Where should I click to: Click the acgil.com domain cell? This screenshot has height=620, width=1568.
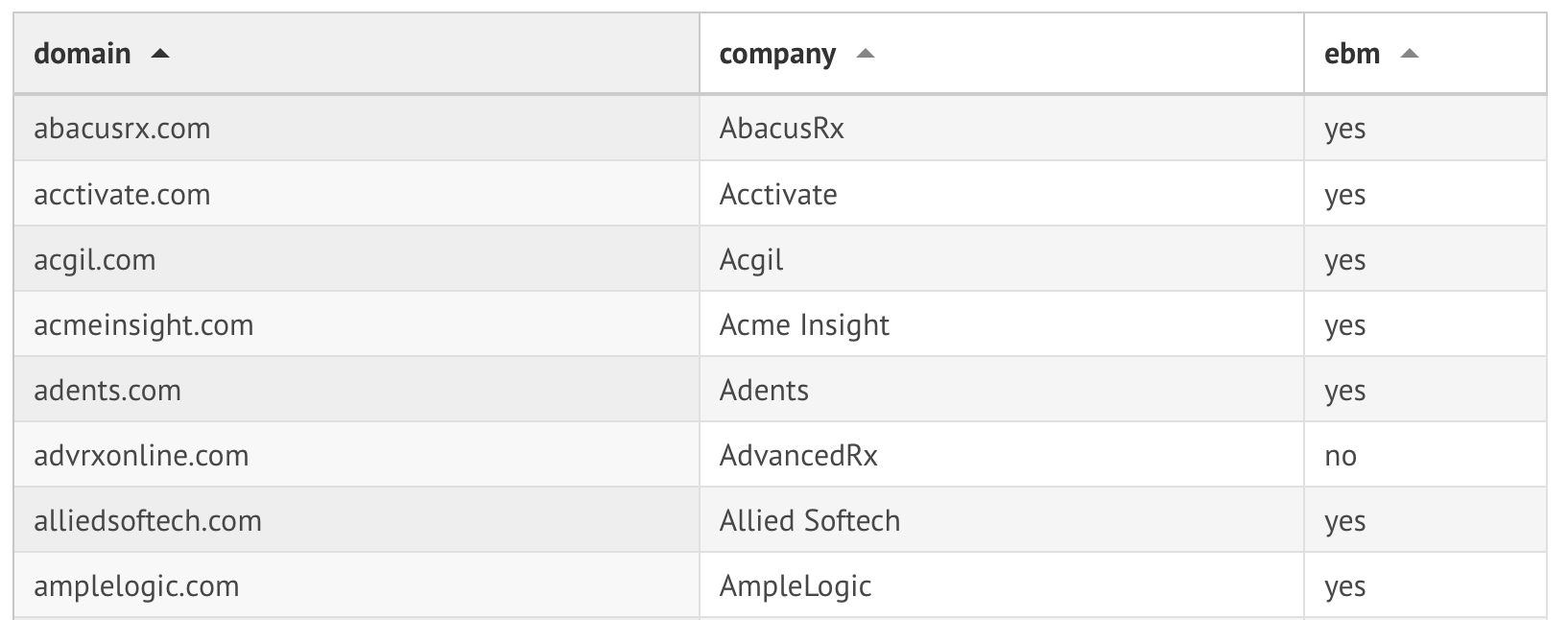[95, 260]
